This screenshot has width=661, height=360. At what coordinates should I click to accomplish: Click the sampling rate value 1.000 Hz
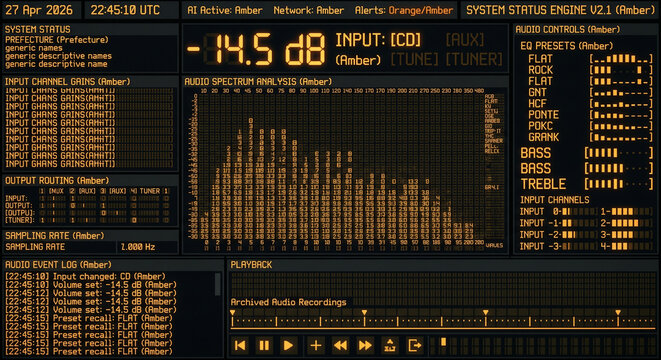138,247
